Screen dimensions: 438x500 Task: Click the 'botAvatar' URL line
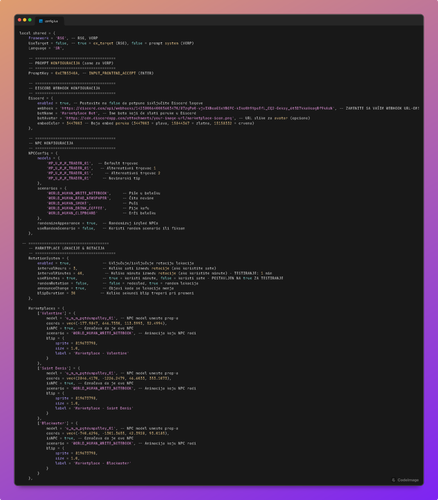coord(174,118)
